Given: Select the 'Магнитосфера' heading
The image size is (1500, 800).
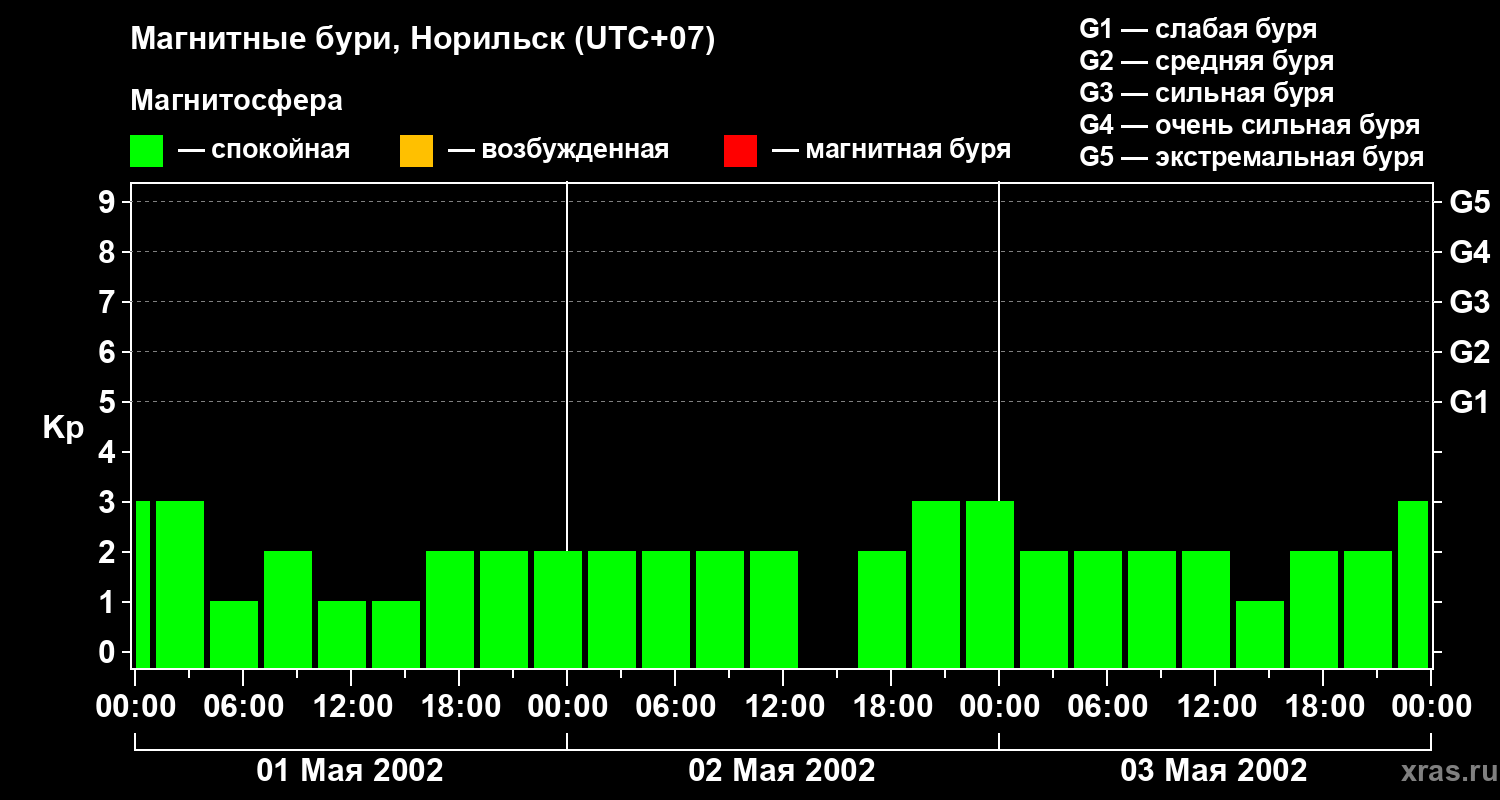Looking at the screenshot, I should coord(237,101).
